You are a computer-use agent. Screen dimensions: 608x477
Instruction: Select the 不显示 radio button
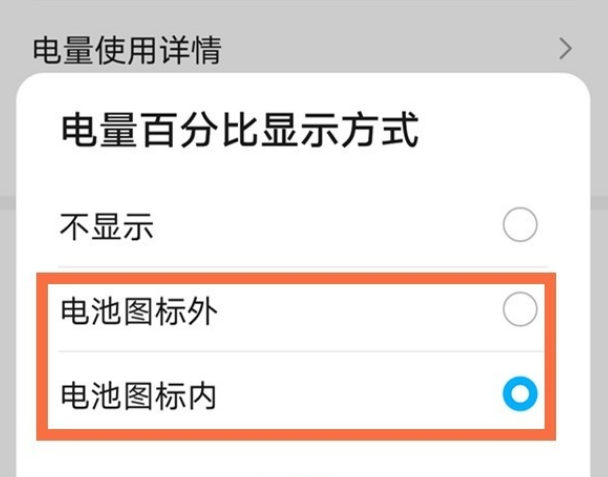click(x=520, y=226)
